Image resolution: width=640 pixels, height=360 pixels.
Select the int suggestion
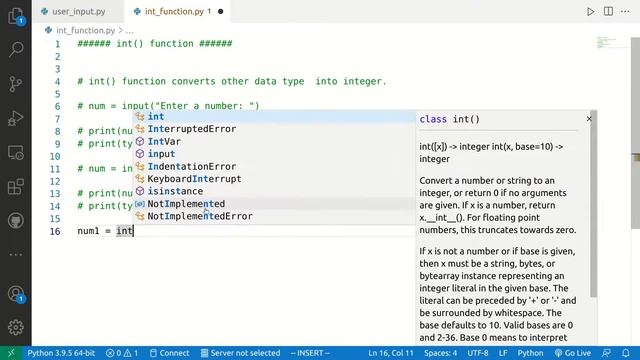274,116
